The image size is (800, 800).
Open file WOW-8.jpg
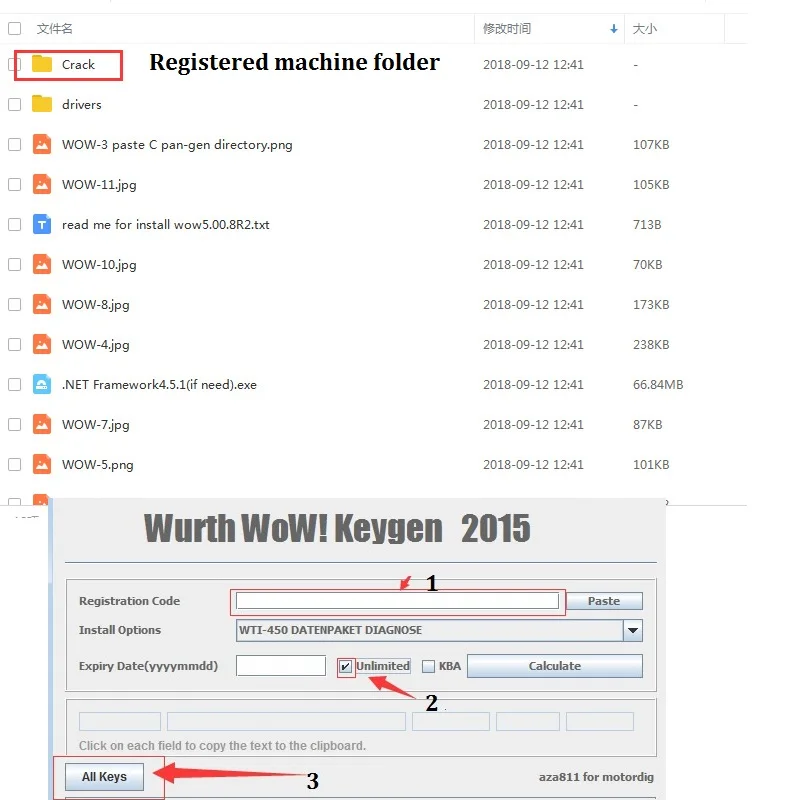(95, 305)
